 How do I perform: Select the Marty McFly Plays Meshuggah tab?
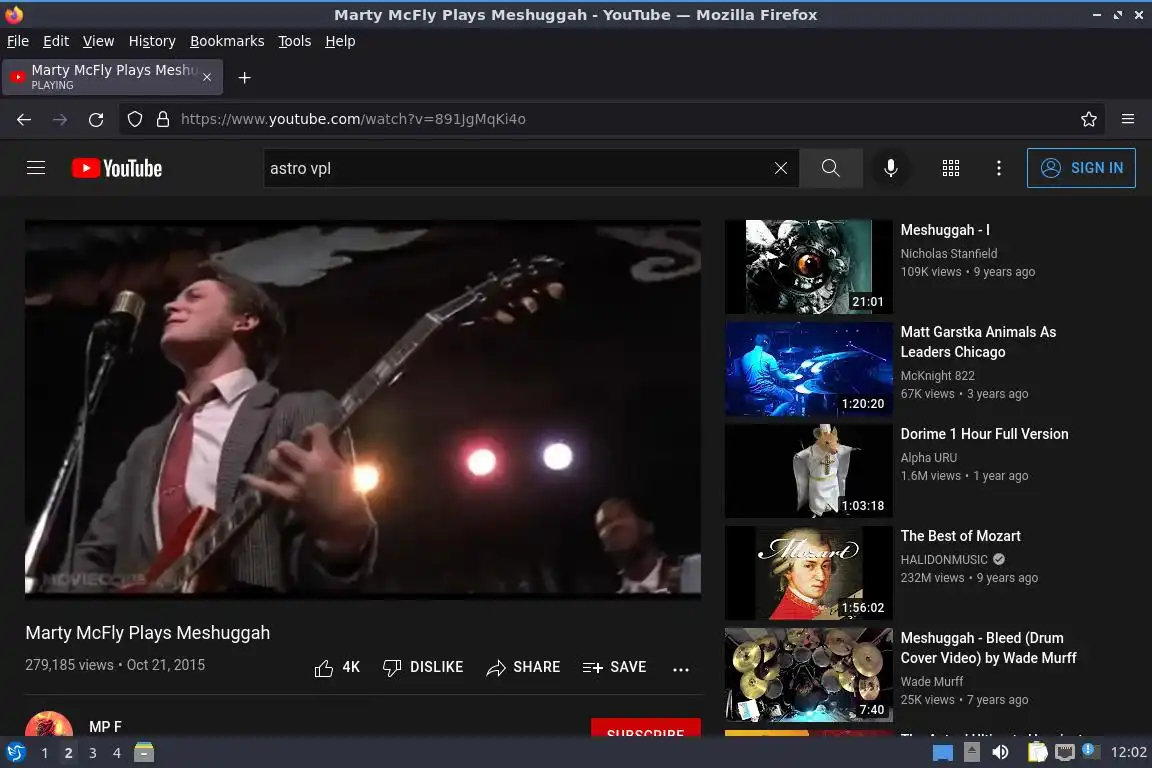tap(112, 77)
